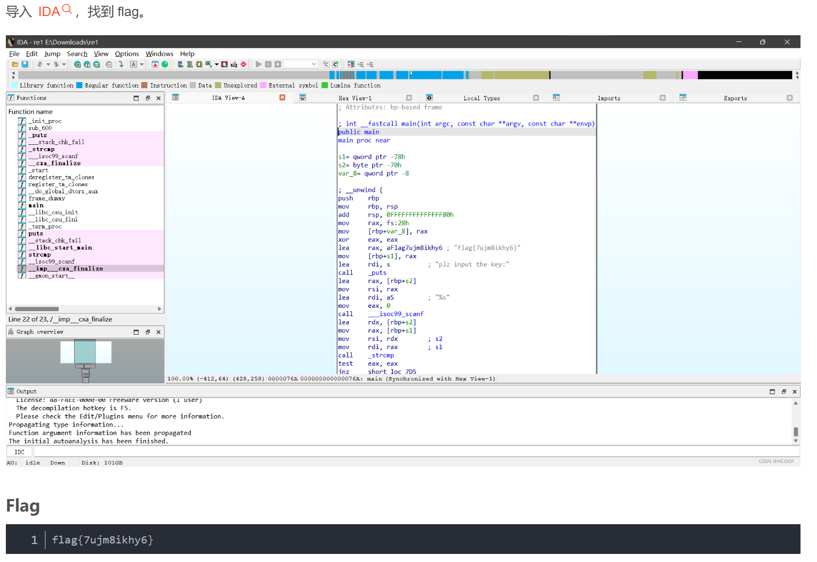Screen dimensions: 817x562
Task: Click the IDC button in Output panel
Action: [19, 452]
